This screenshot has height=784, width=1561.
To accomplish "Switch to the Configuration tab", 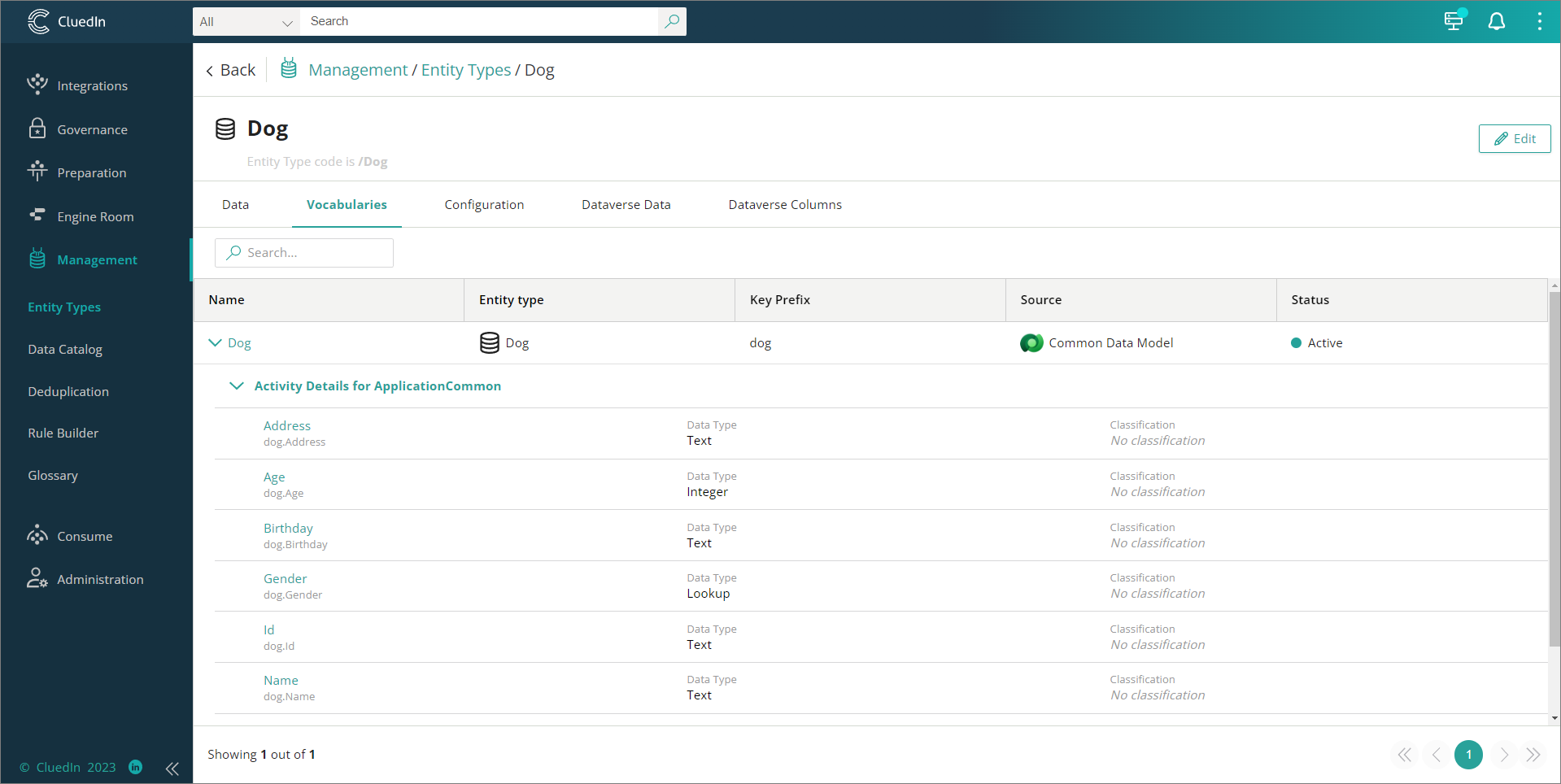I will (x=483, y=204).
